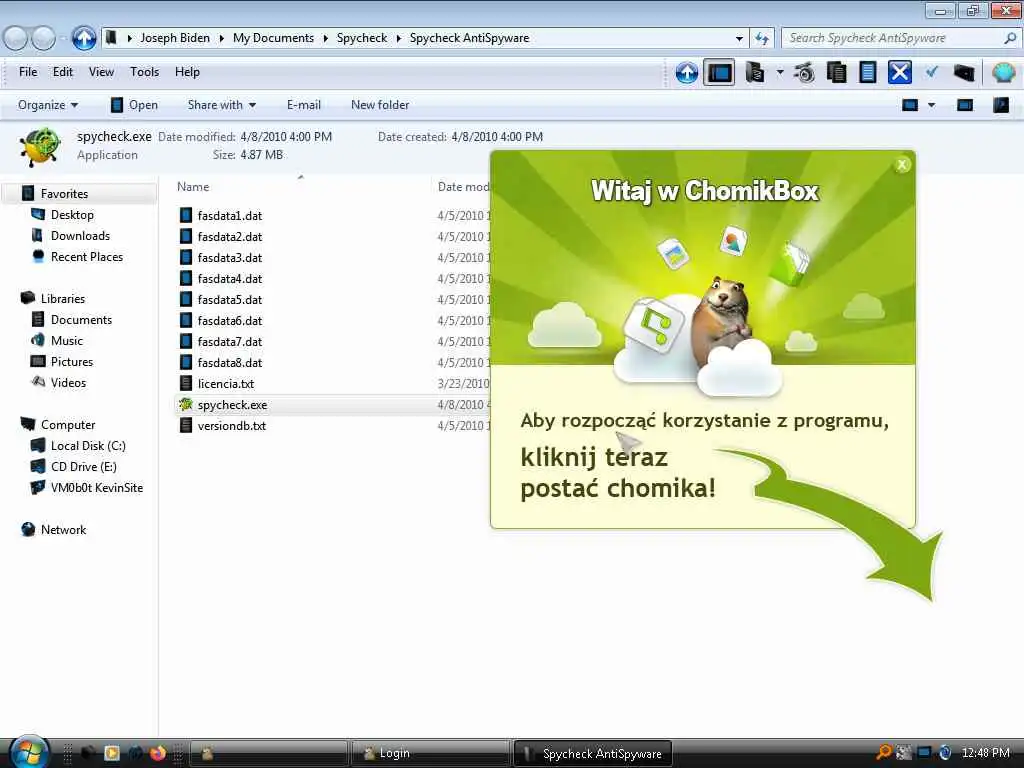Click the zipped folder toolbar icon

755,72
